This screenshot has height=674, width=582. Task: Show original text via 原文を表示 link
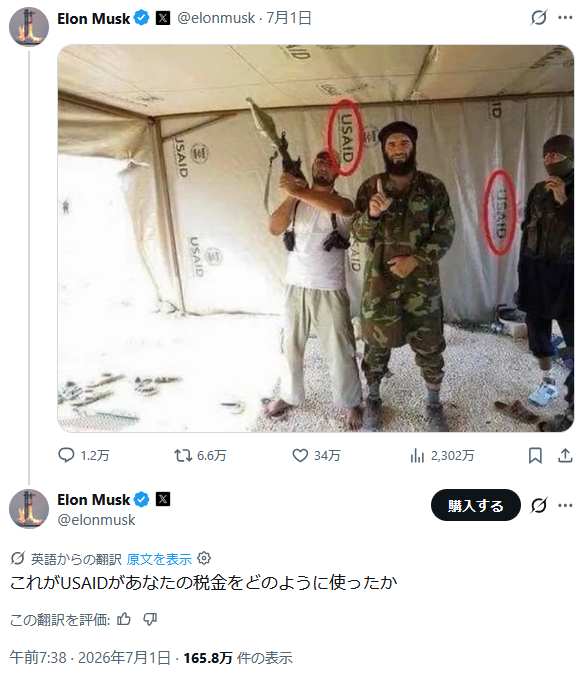pyautogui.click(x=159, y=559)
